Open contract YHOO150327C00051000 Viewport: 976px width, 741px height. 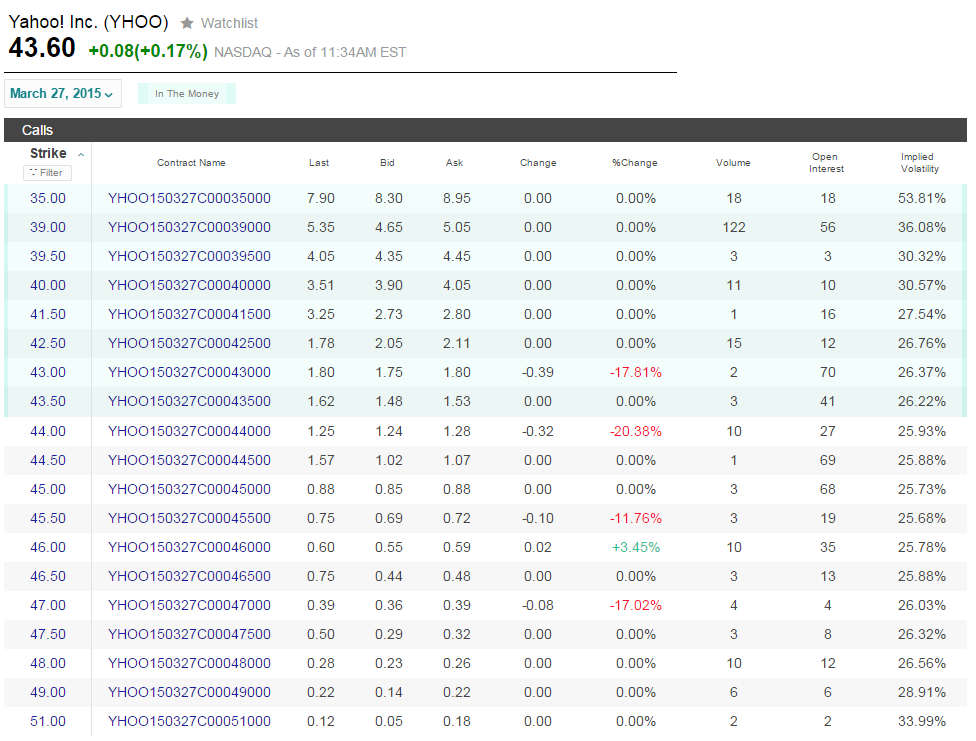tap(189, 721)
